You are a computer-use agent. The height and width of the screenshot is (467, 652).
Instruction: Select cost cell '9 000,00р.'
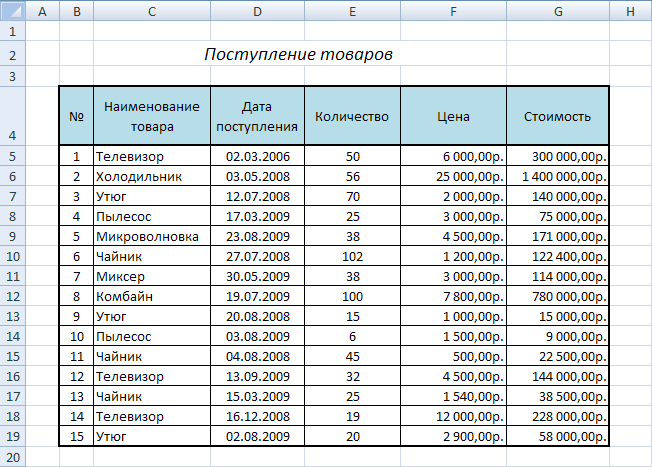coord(558,336)
